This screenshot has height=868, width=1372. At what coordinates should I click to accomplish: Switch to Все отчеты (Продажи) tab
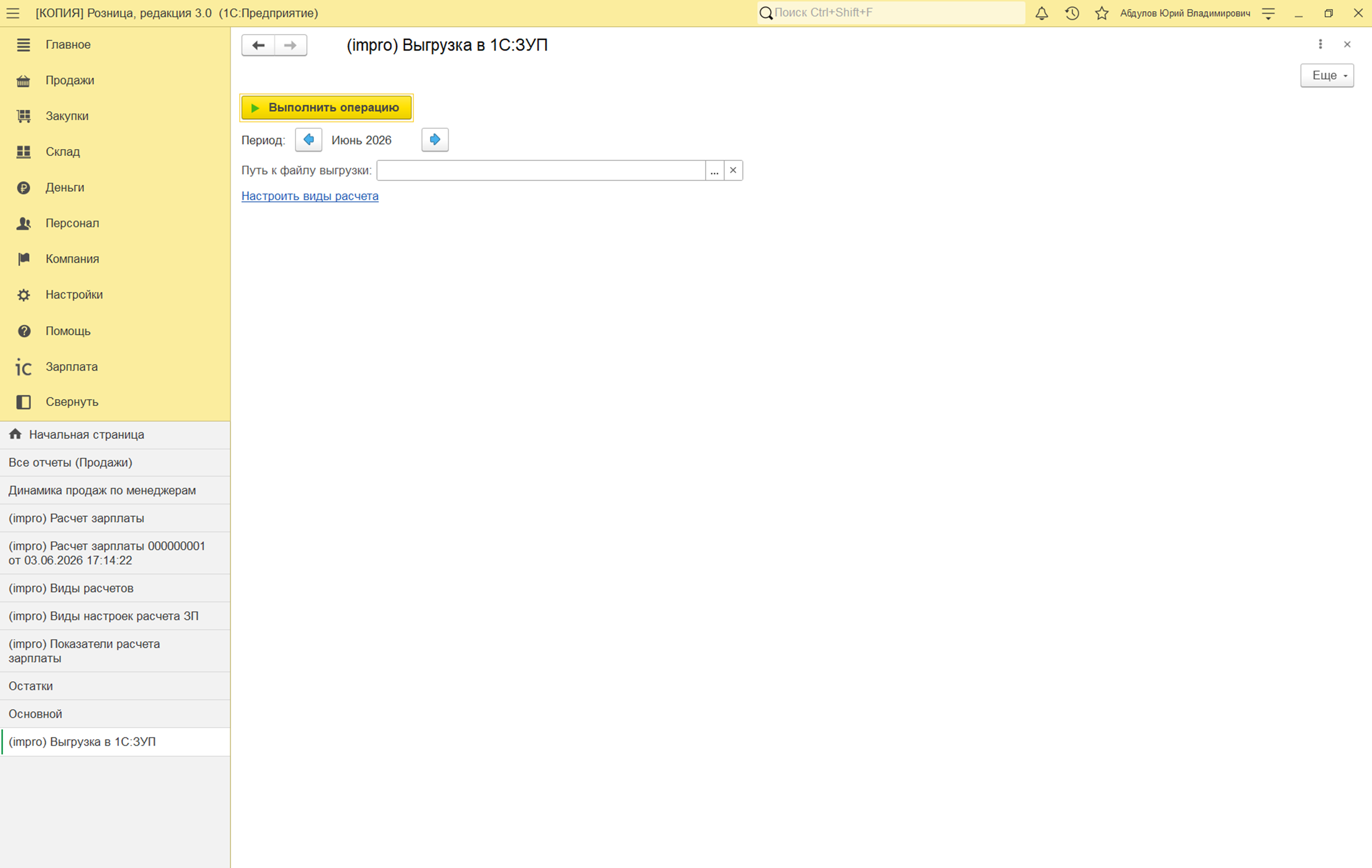(x=115, y=463)
